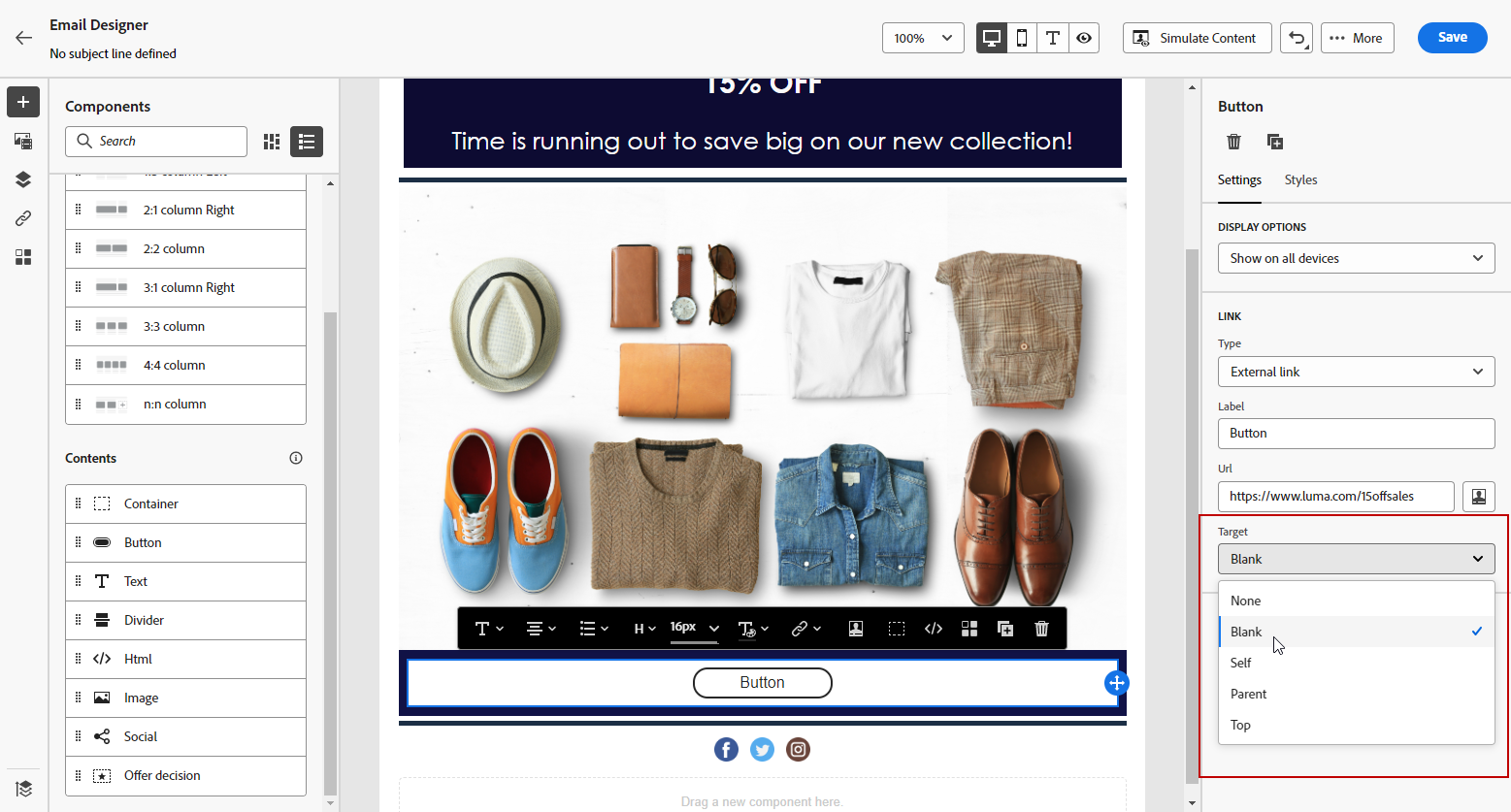Open the 100% zoom dropdown

923,38
